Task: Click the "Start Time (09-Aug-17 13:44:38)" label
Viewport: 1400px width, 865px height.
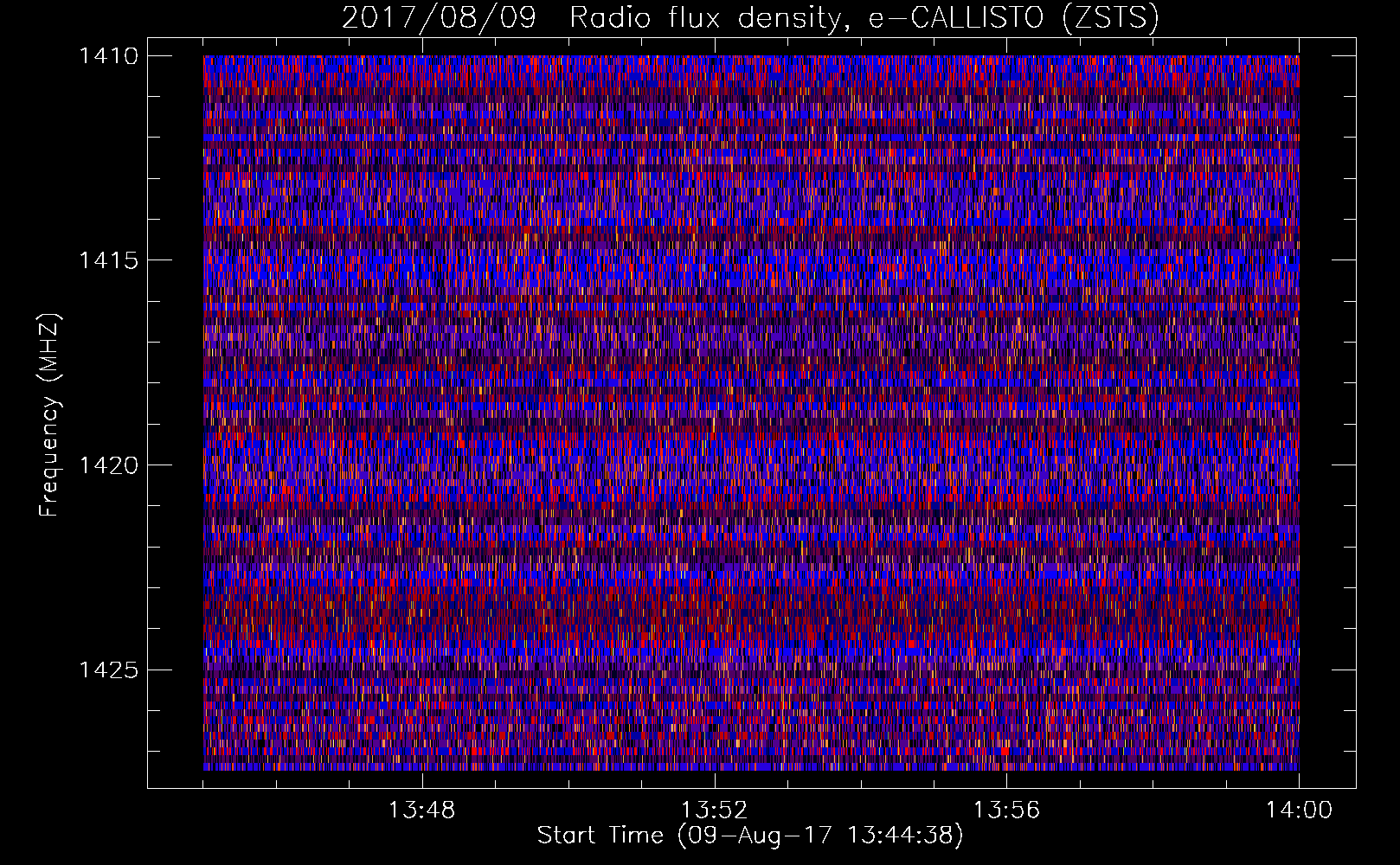Action: (x=750, y=836)
